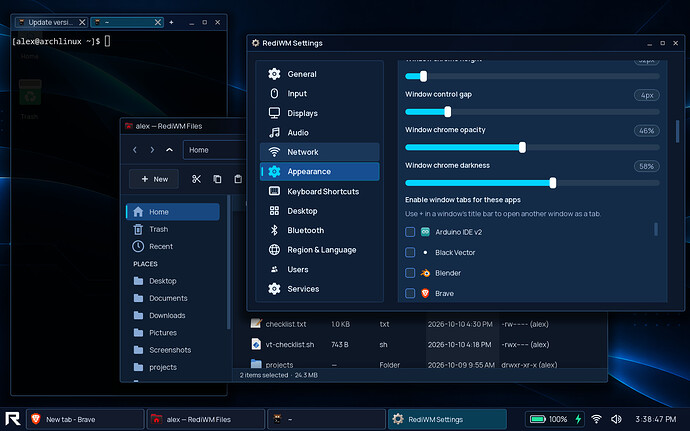The height and width of the screenshot is (431, 690).
Task: Click the settings panel vertical scrollbar
Action: tap(677, 131)
